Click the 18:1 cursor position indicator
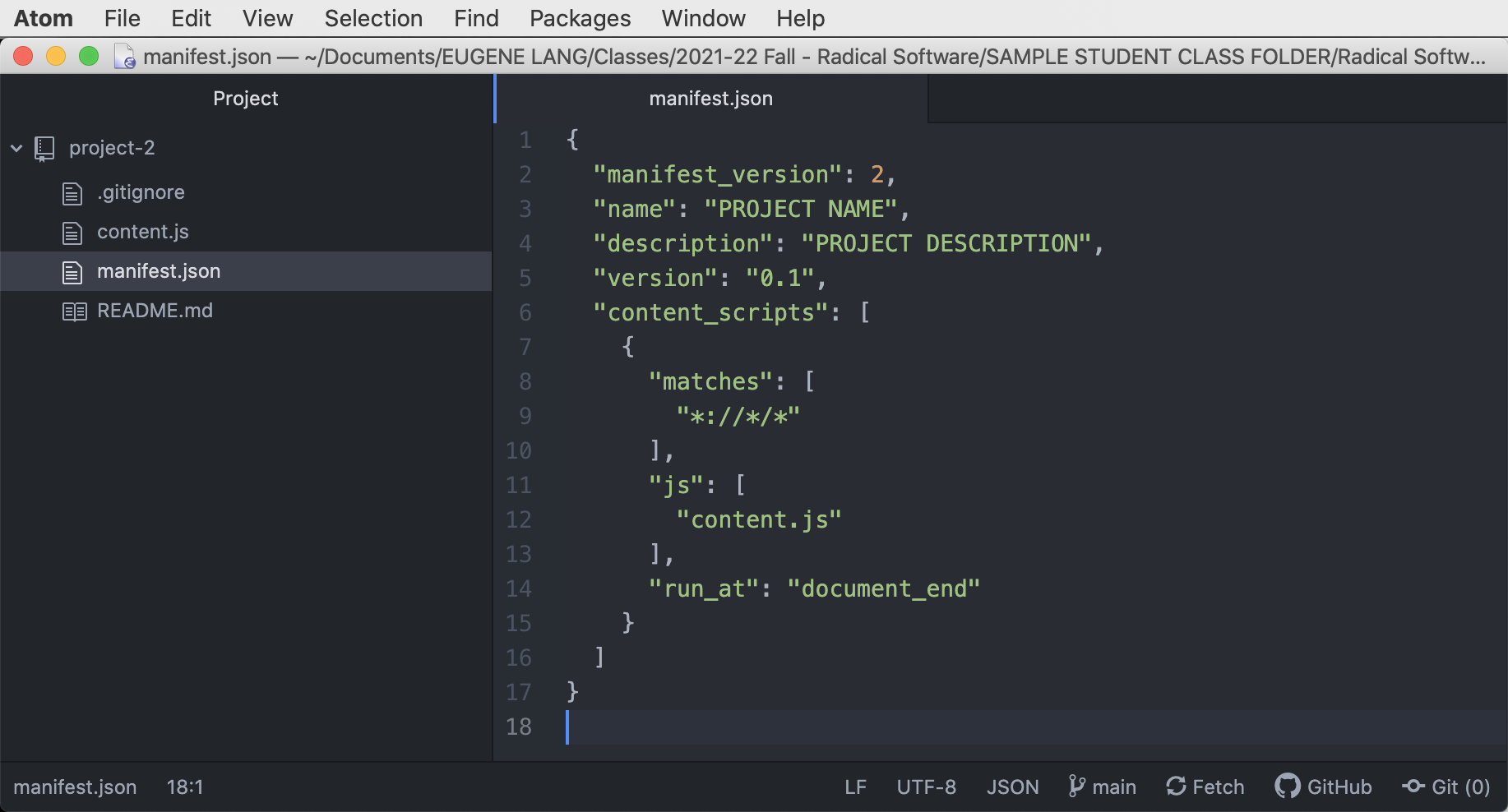 pos(185,787)
